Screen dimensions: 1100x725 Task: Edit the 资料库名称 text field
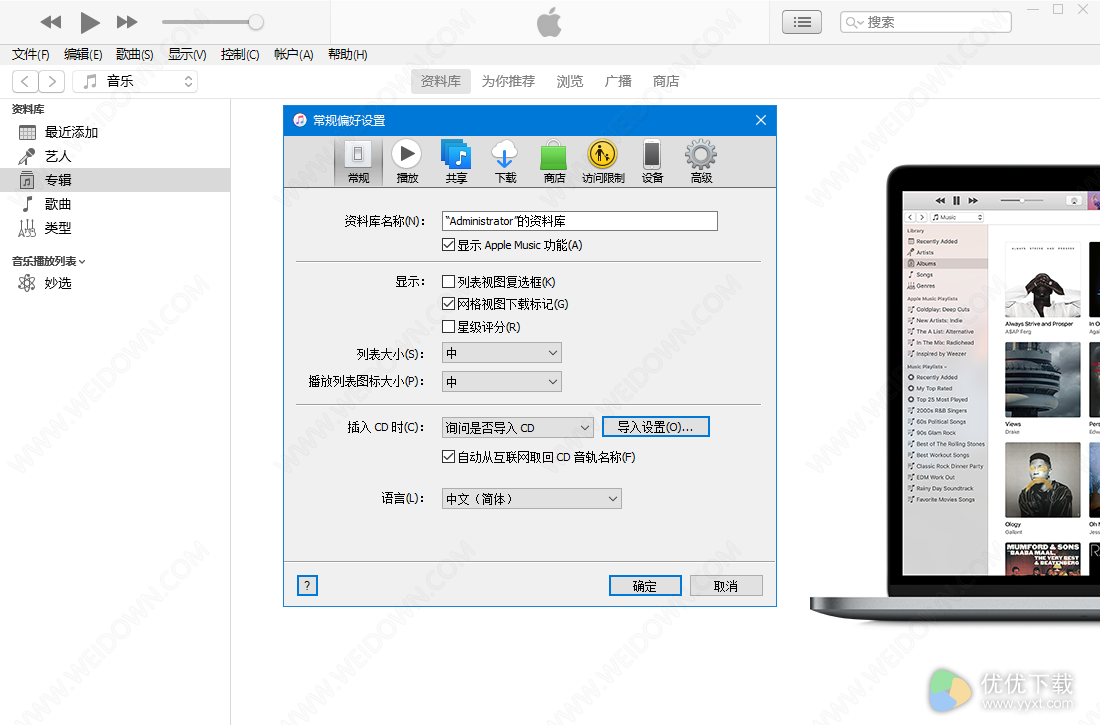click(x=579, y=221)
